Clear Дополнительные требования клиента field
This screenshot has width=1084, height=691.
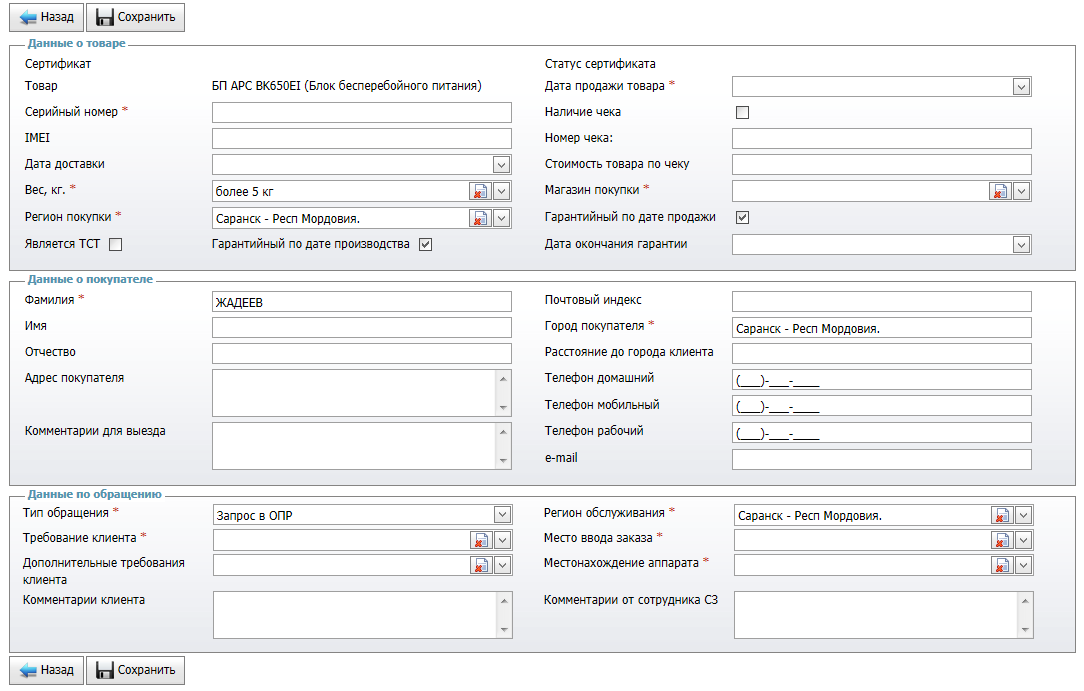tap(480, 565)
